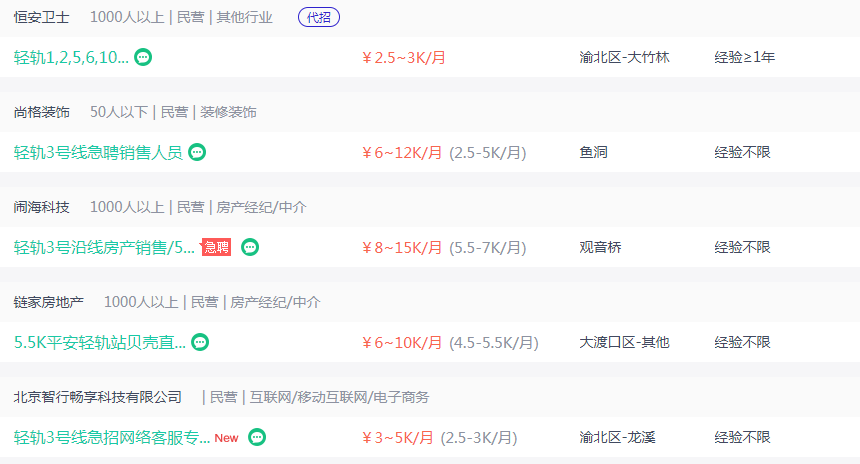Open chat icon for 轻轨3号线急招网络客服专 job
The height and width of the screenshot is (464, 860).
[x=257, y=437]
